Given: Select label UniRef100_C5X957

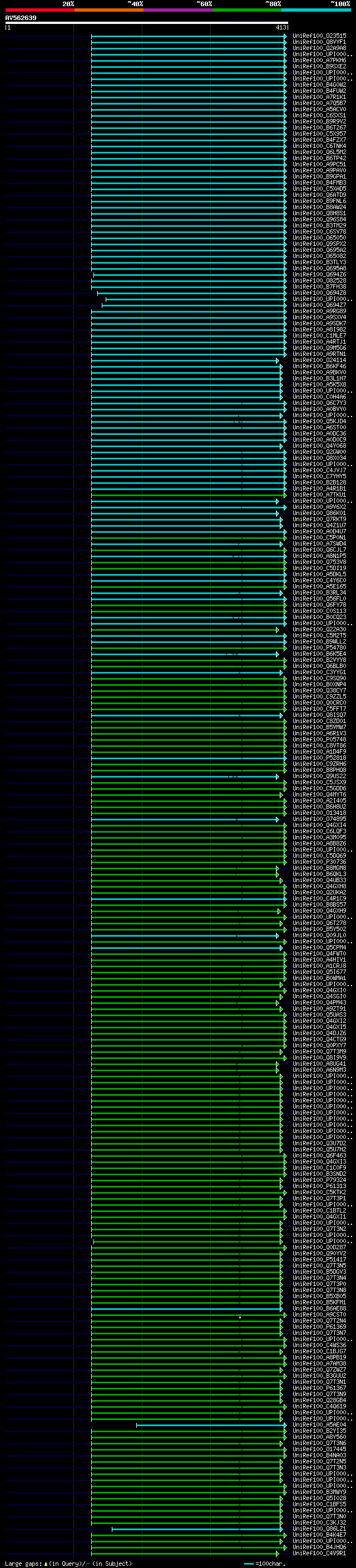Looking at the screenshot, I should pyautogui.click(x=319, y=133).
